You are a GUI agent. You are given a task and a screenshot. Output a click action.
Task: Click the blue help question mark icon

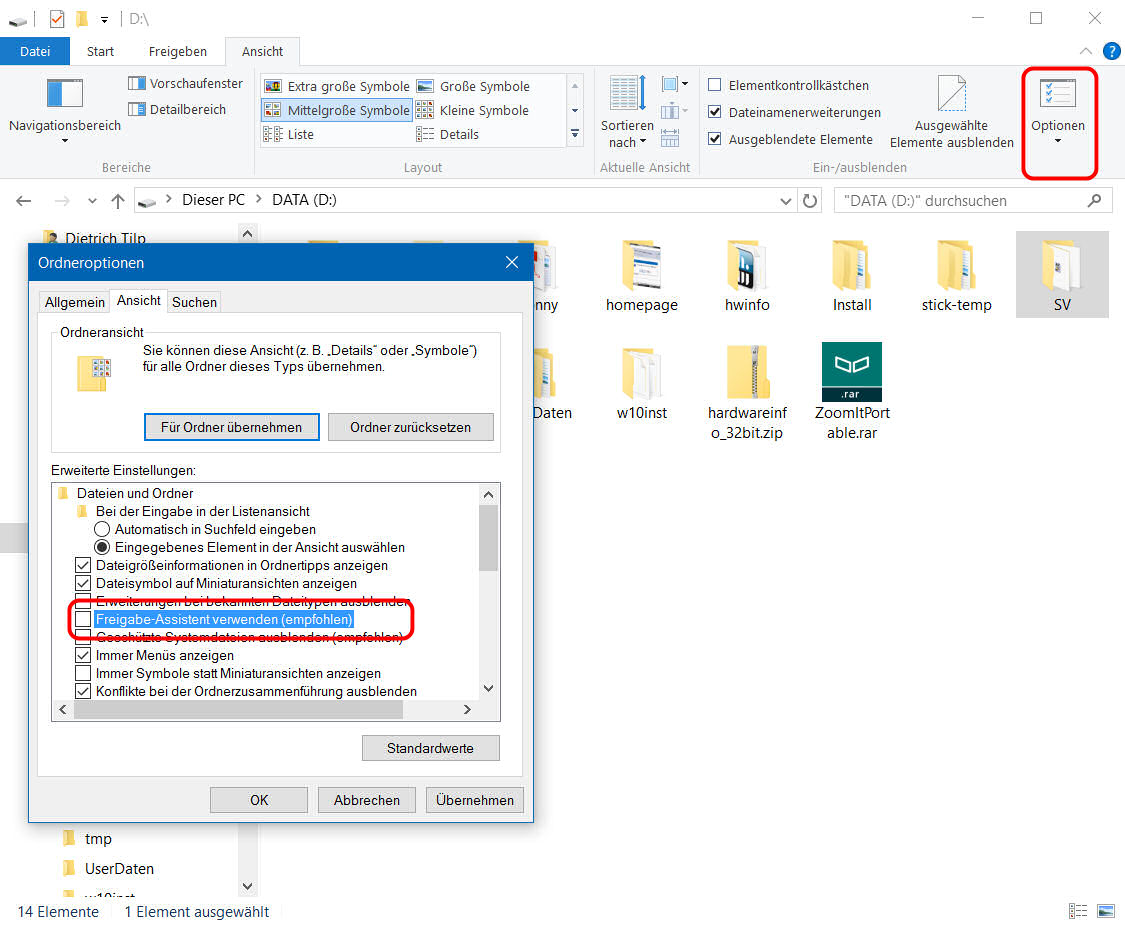point(1111,51)
